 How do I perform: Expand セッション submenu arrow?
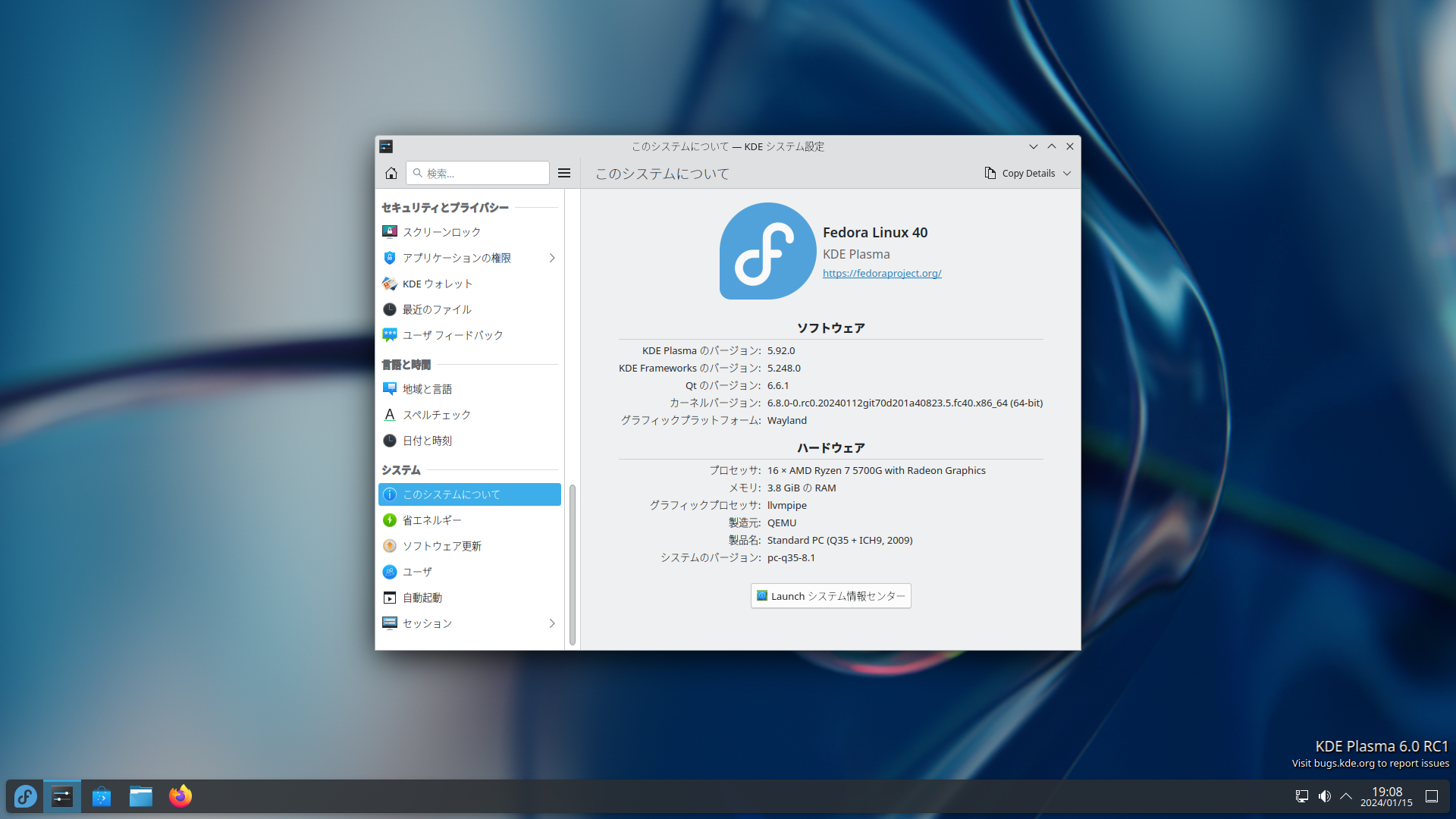(552, 623)
